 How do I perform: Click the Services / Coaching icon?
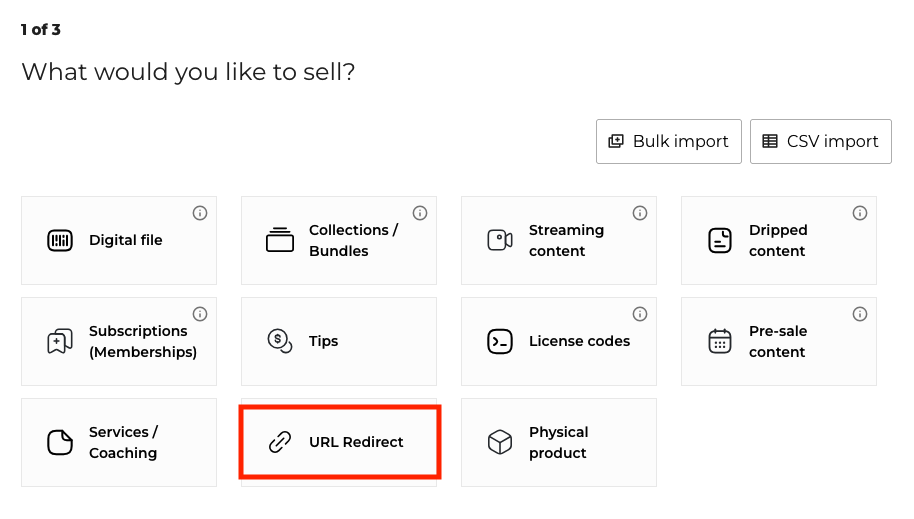(60, 442)
